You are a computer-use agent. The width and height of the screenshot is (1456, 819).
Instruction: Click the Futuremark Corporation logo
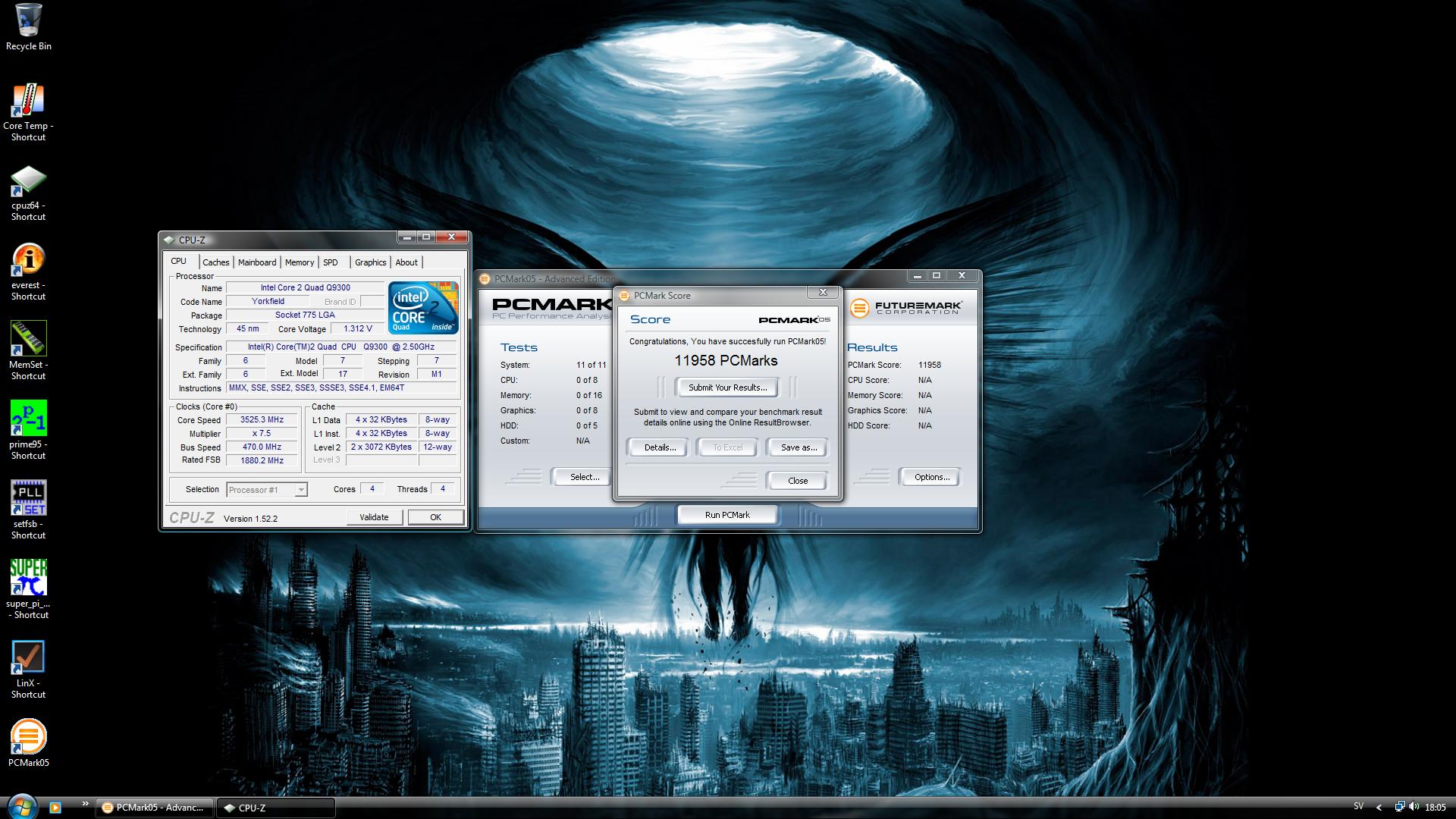(906, 308)
